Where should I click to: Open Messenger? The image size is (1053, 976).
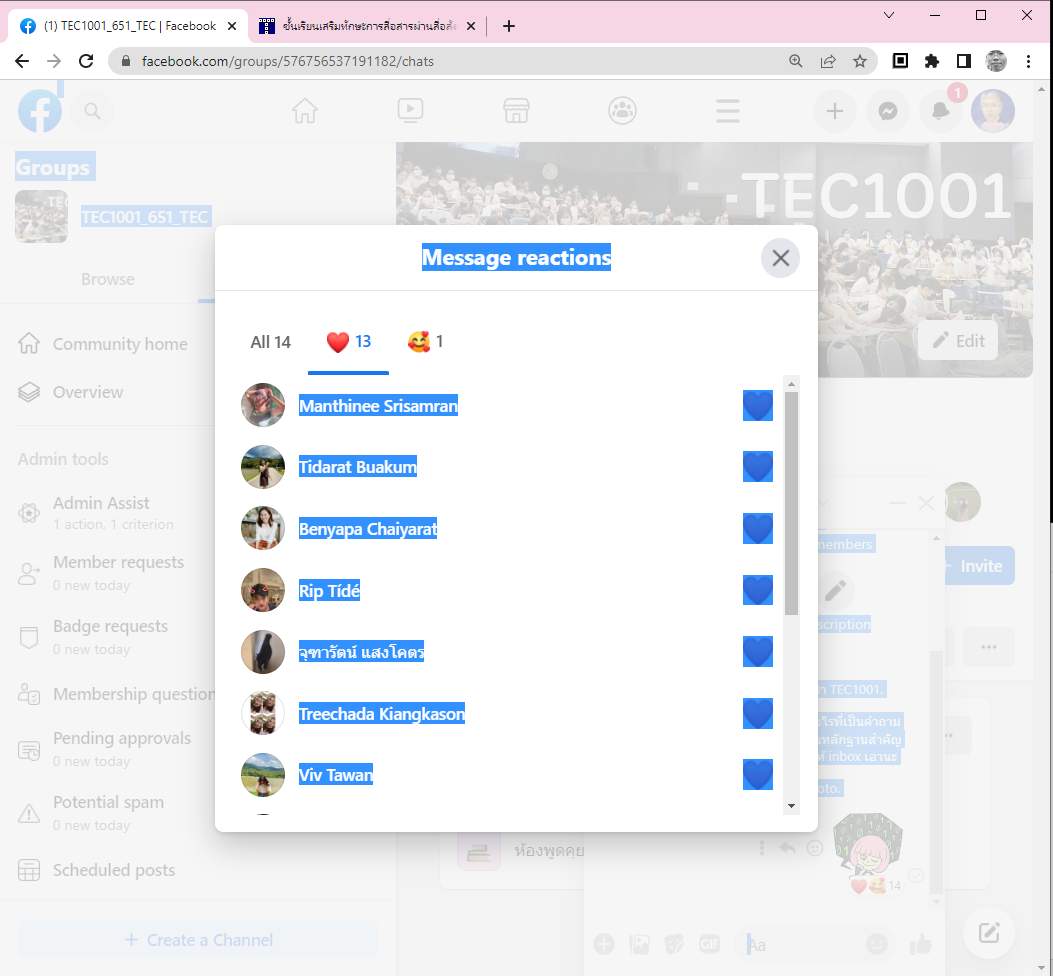point(888,111)
